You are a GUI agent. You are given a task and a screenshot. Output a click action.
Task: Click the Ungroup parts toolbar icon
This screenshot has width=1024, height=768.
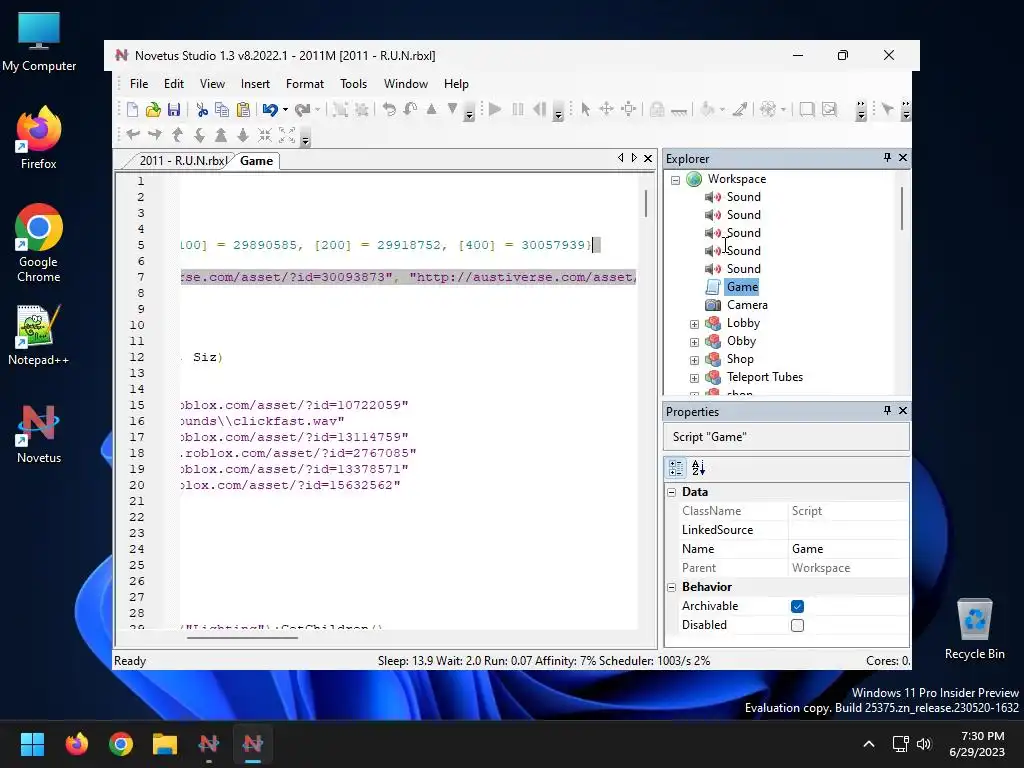(362, 110)
